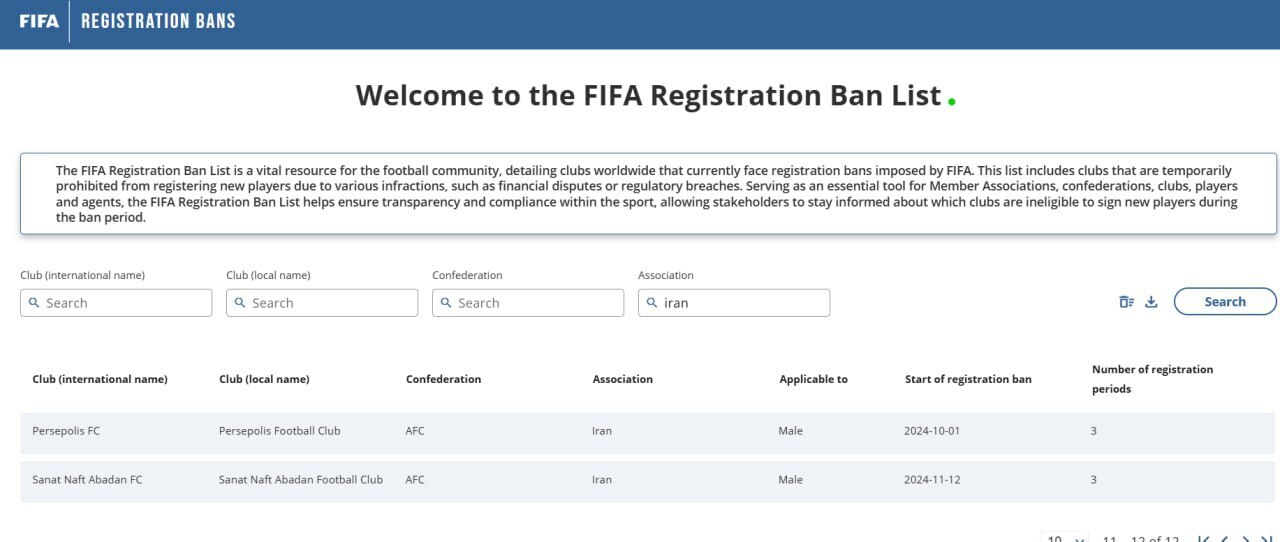Sort by Start of registration ban column
Viewport: 1280px width, 542px height.
point(968,379)
